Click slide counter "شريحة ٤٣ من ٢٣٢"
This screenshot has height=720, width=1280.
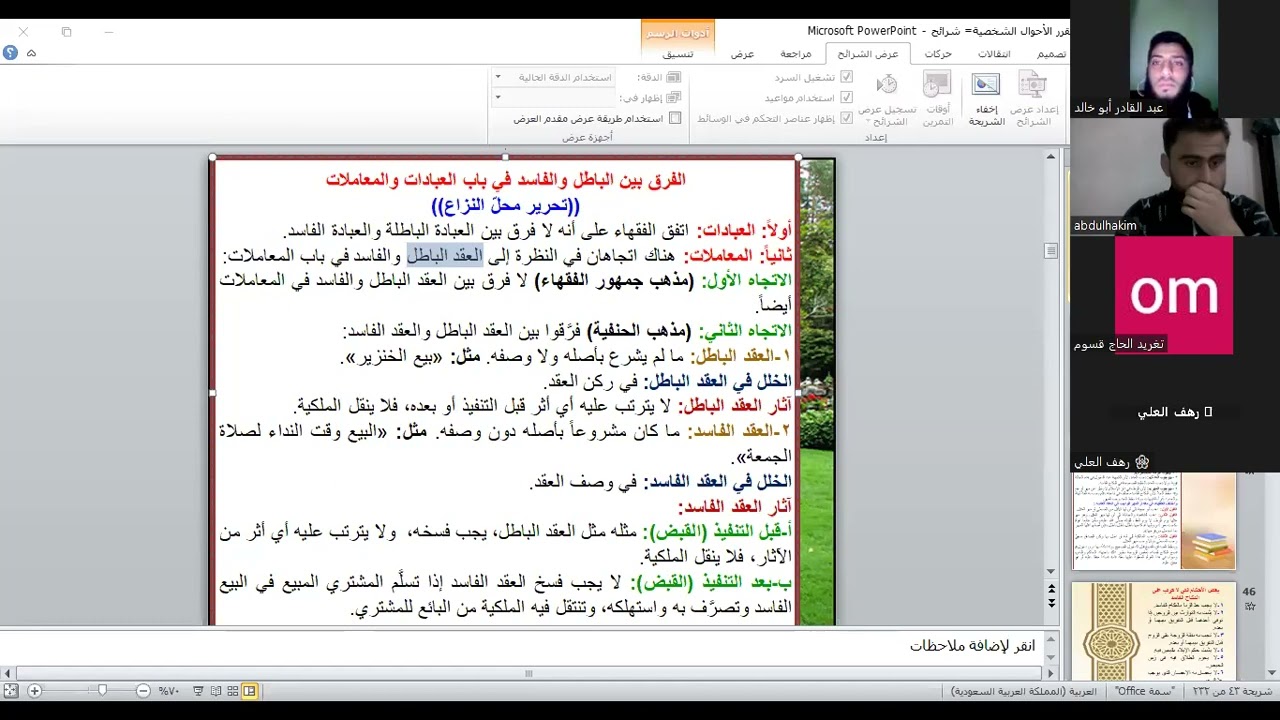[x=1232, y=691]
